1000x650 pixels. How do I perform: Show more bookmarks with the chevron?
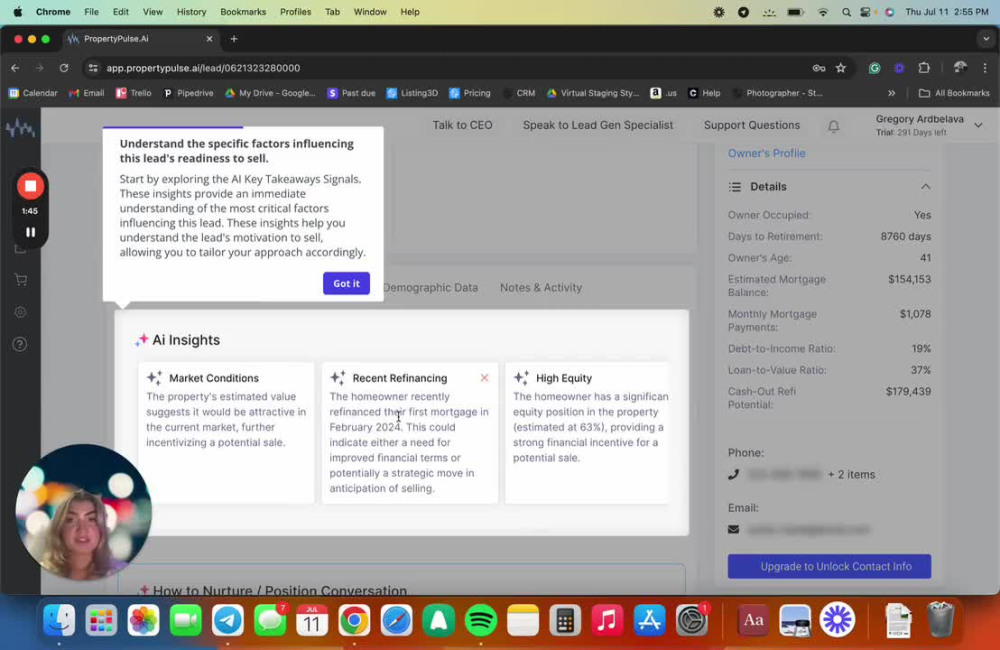pos(892,93)
